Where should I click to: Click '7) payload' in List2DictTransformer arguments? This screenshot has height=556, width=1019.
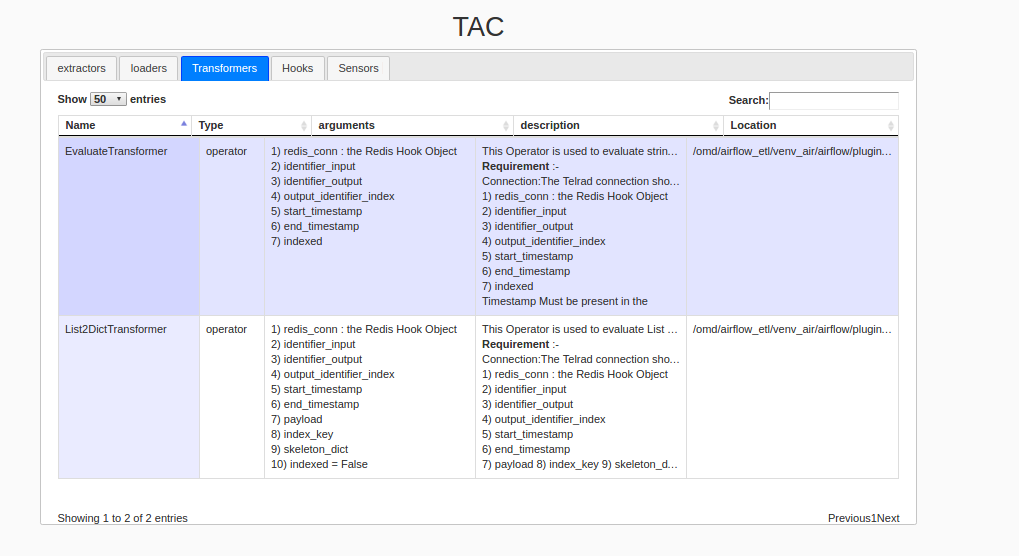296,420
